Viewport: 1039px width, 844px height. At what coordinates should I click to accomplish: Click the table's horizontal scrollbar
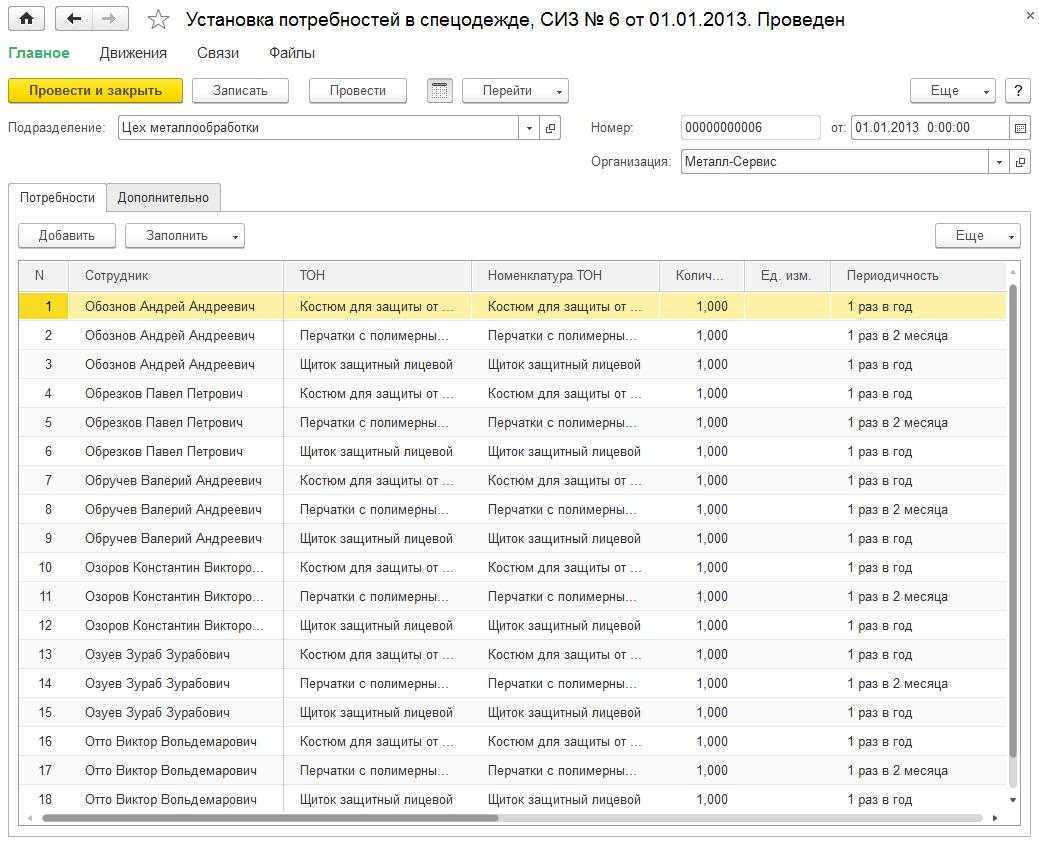coord(270,818)
